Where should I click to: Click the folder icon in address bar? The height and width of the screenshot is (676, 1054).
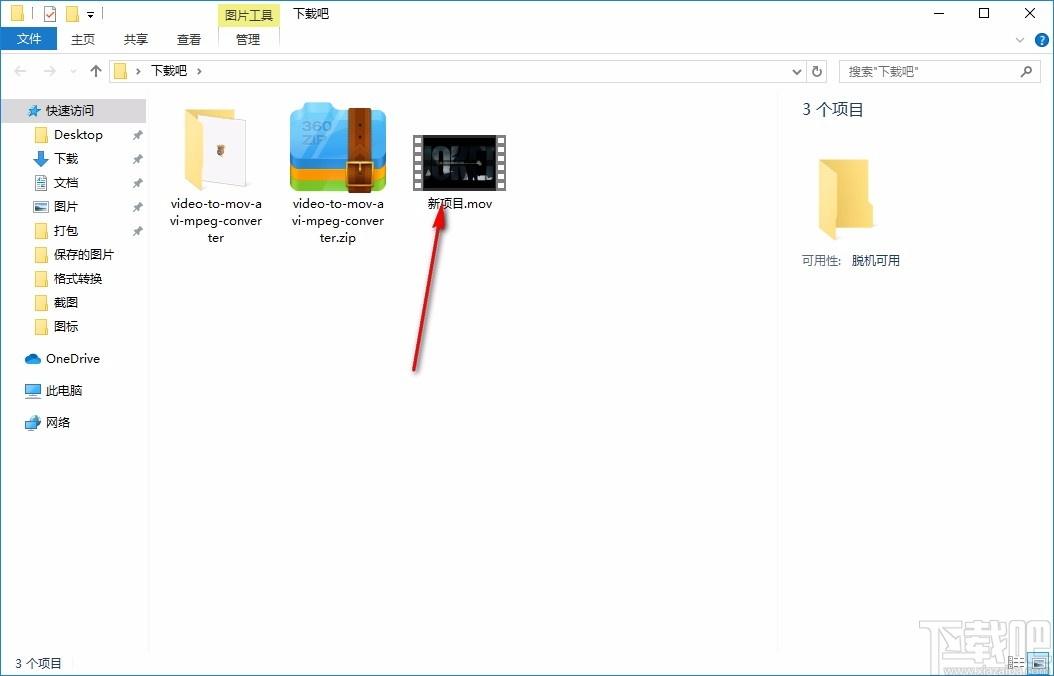coord(120,71)
